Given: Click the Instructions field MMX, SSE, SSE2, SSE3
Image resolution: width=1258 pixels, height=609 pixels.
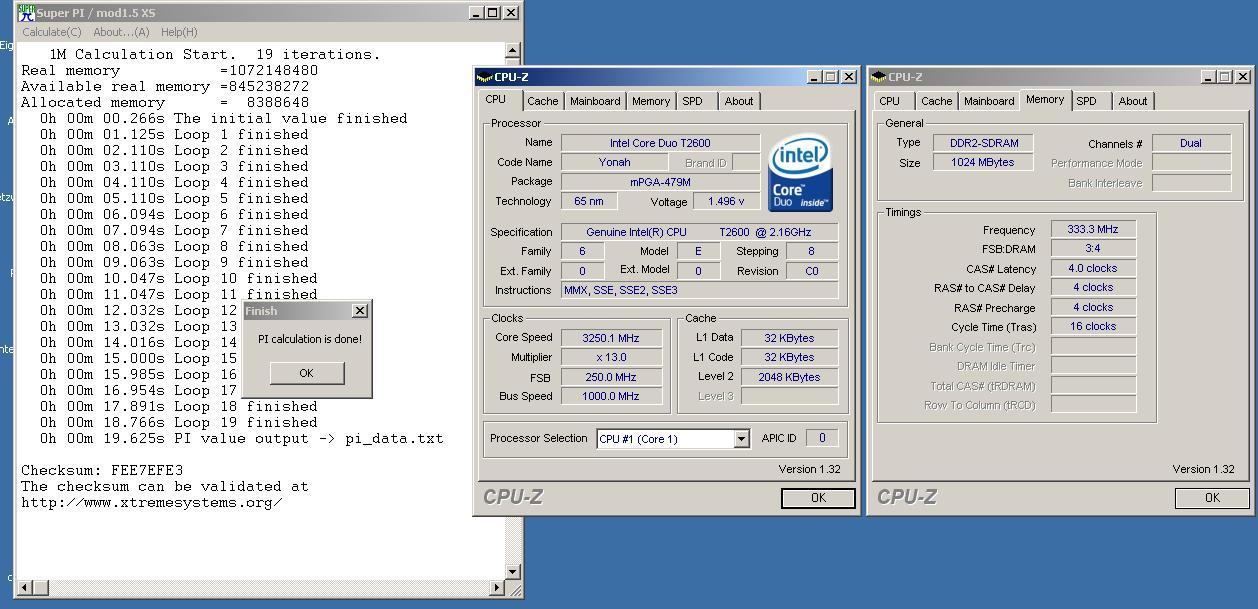Looking at the screenshot, I should [x=699, y=290].
